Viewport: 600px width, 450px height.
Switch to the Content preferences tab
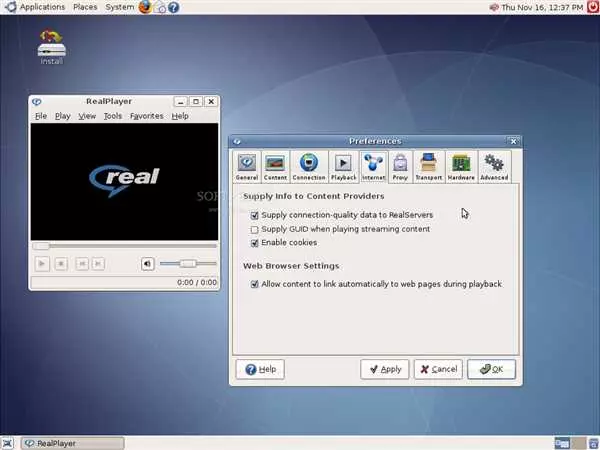pyautogui.click(x=275, y=167)
